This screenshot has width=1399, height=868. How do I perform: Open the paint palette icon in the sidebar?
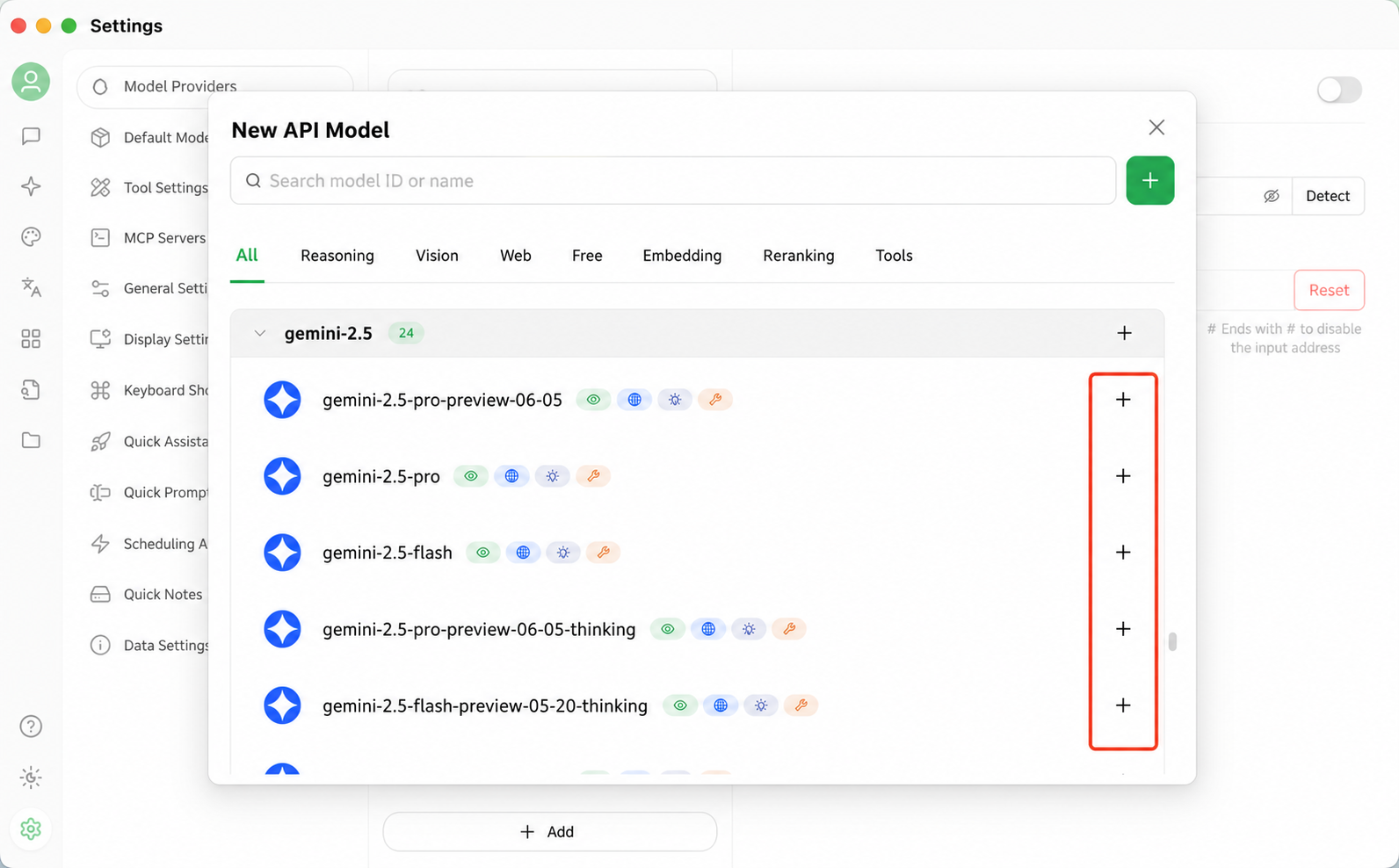(31, 236)
